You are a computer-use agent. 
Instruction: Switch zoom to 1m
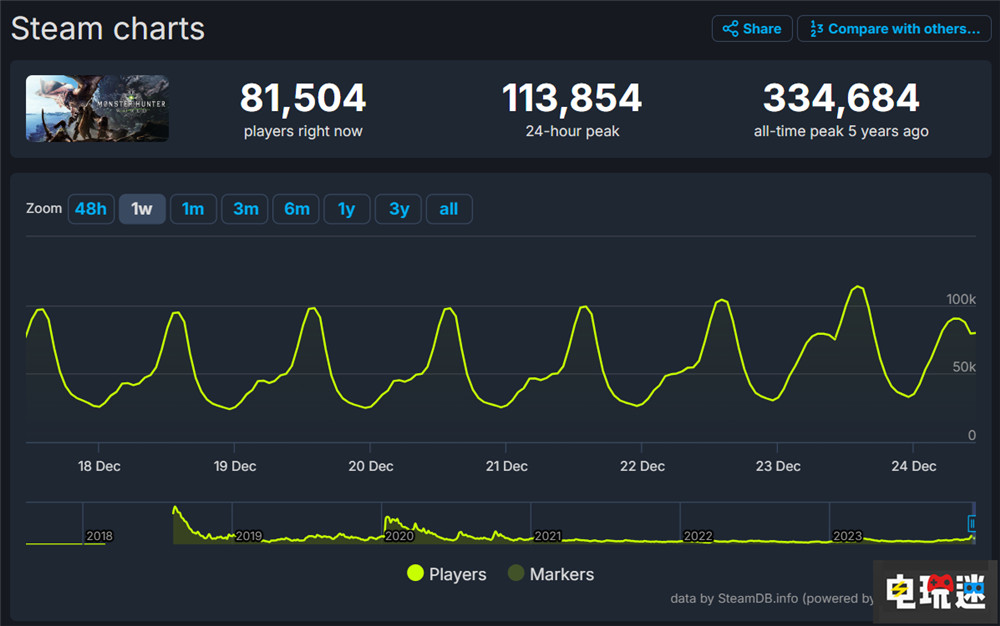[193, 209]
